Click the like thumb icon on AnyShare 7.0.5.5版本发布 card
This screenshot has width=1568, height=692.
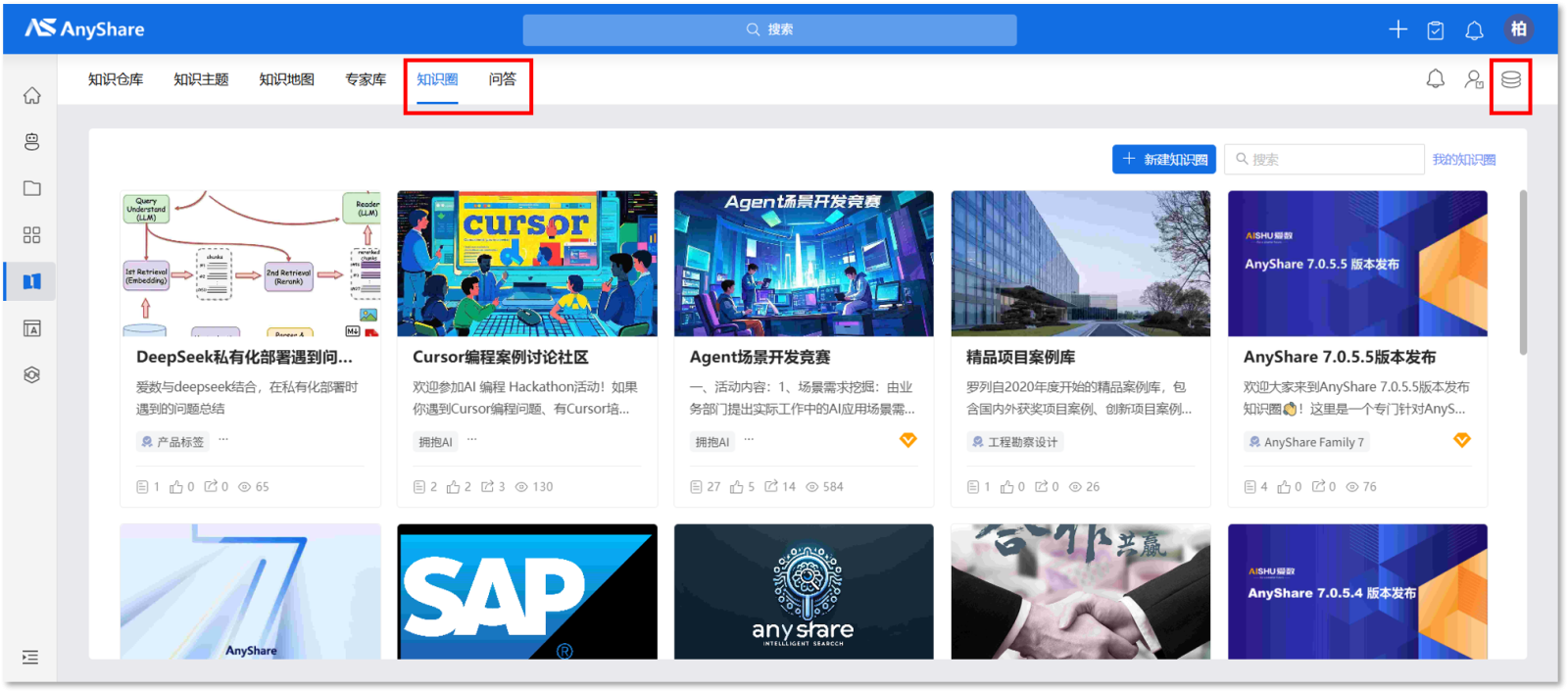coord(1284,487)
